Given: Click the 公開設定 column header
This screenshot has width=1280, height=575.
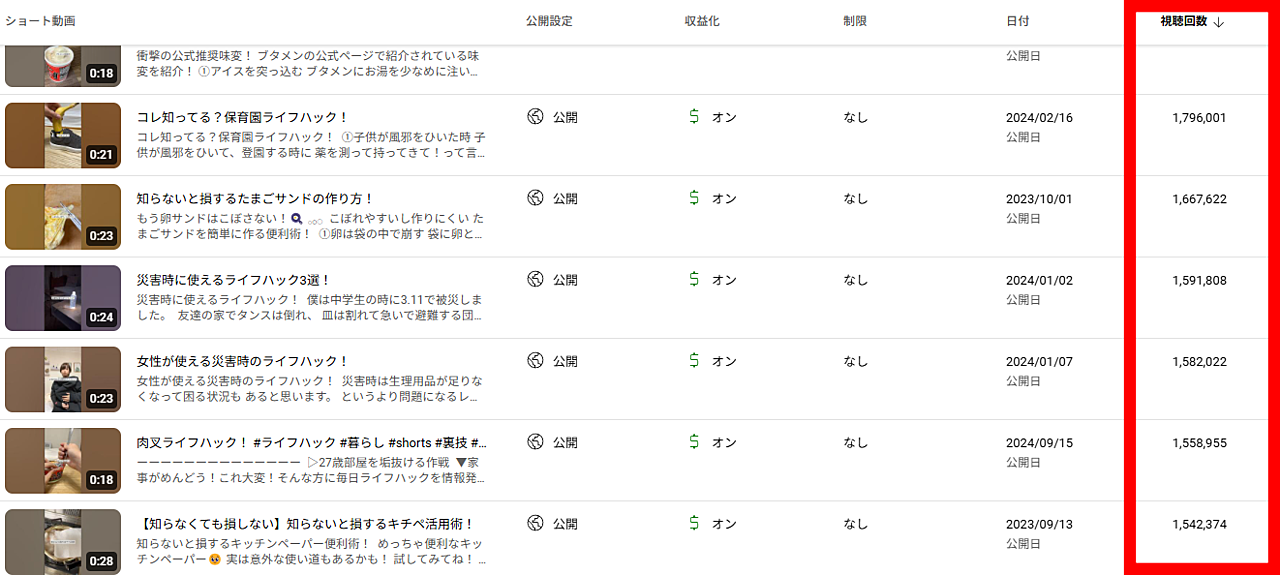Looking at the screenshot, I should pyautogui.click(x=549, y=21).
